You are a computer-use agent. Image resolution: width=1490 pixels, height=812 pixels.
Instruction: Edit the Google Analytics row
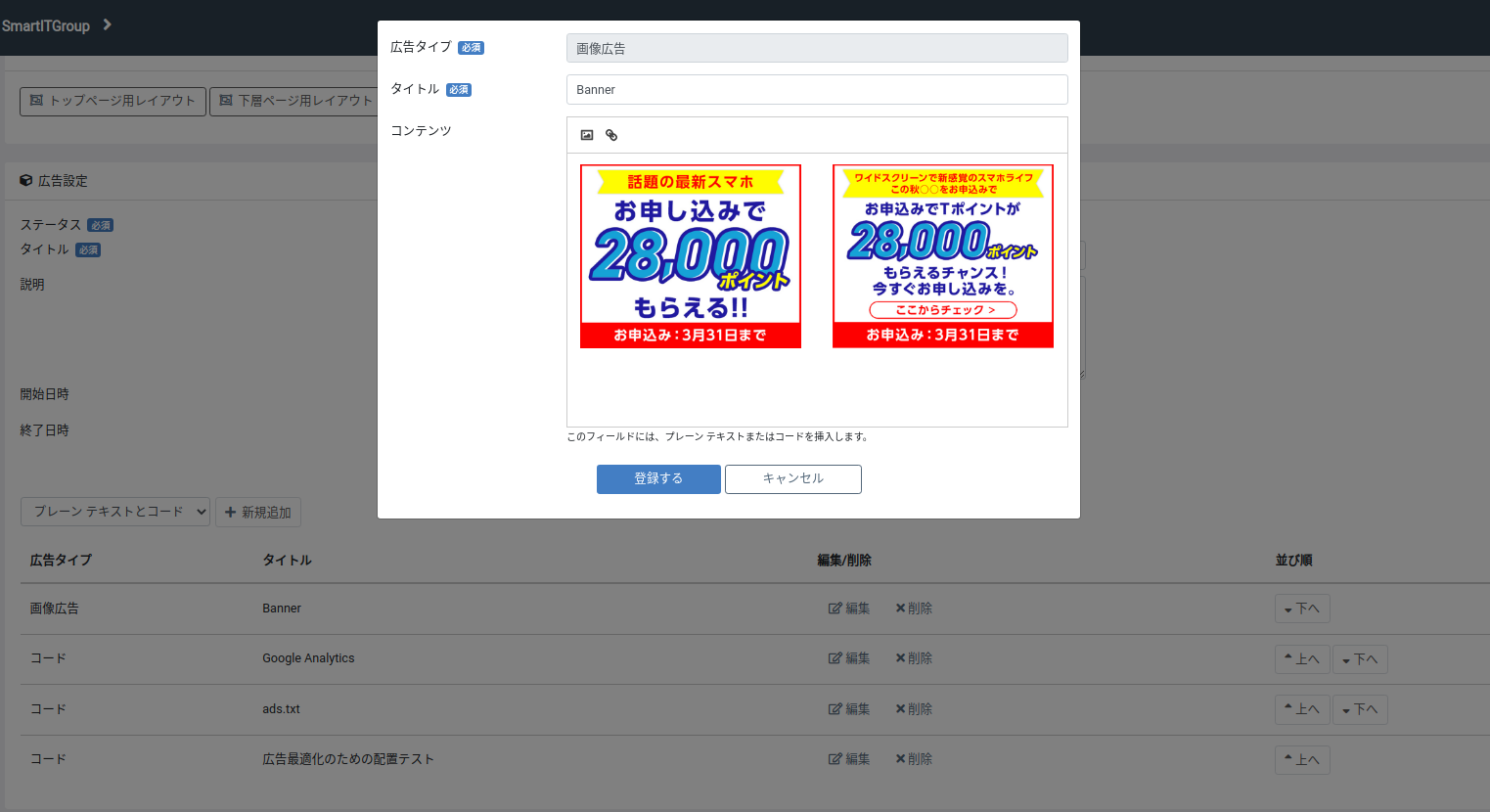[x=849, y=658]
